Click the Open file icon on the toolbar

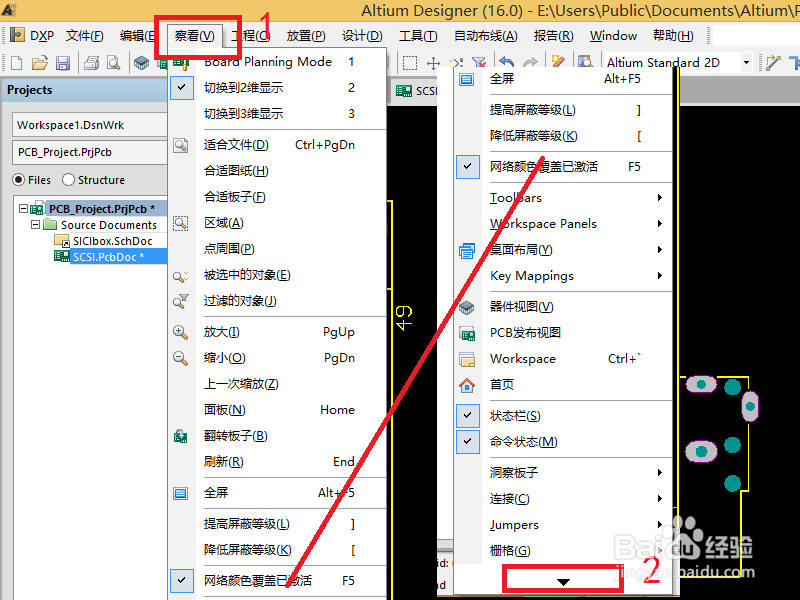coord(38,62)
